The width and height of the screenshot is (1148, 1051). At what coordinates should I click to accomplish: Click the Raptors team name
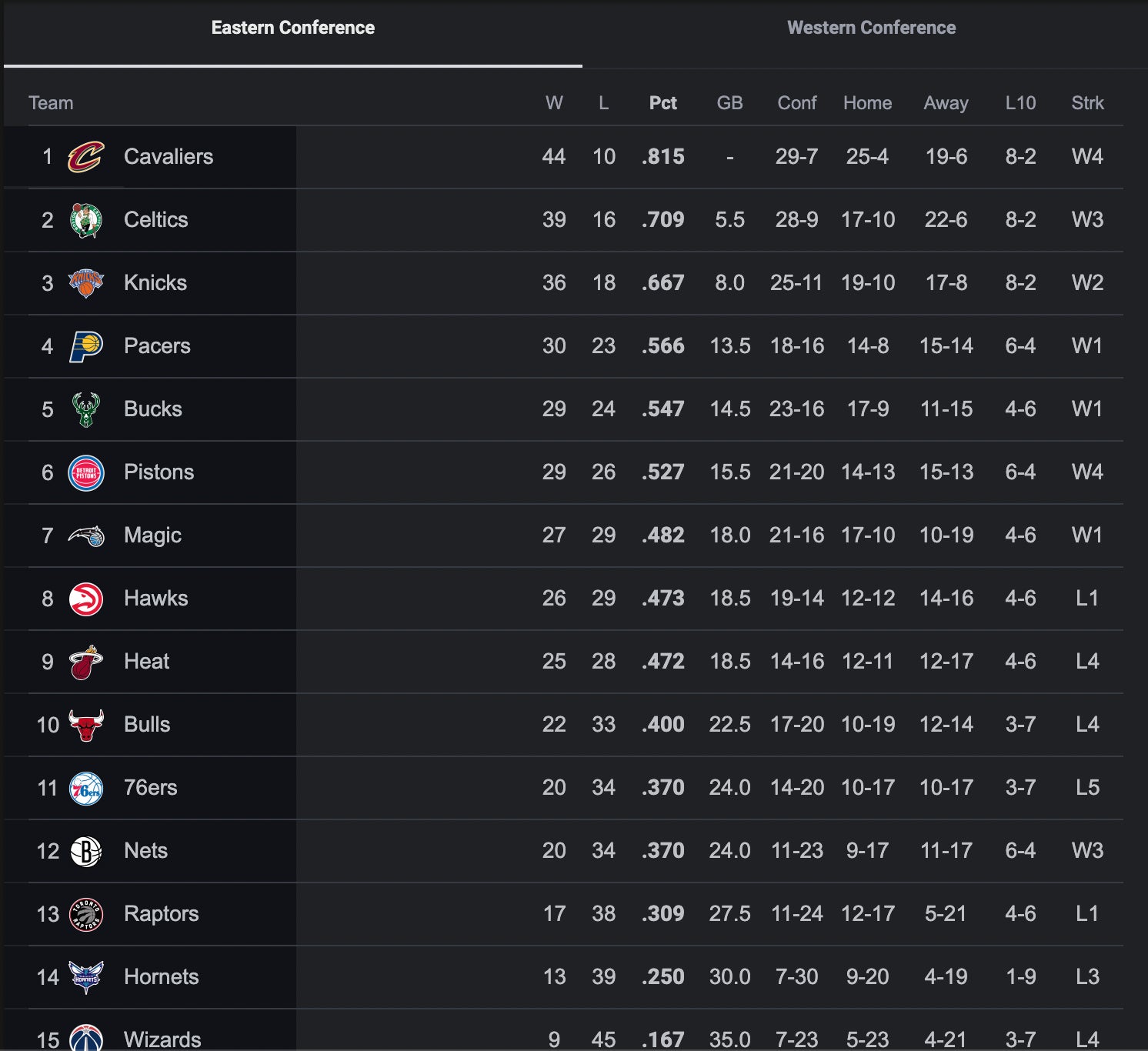[x=161, y=914]
